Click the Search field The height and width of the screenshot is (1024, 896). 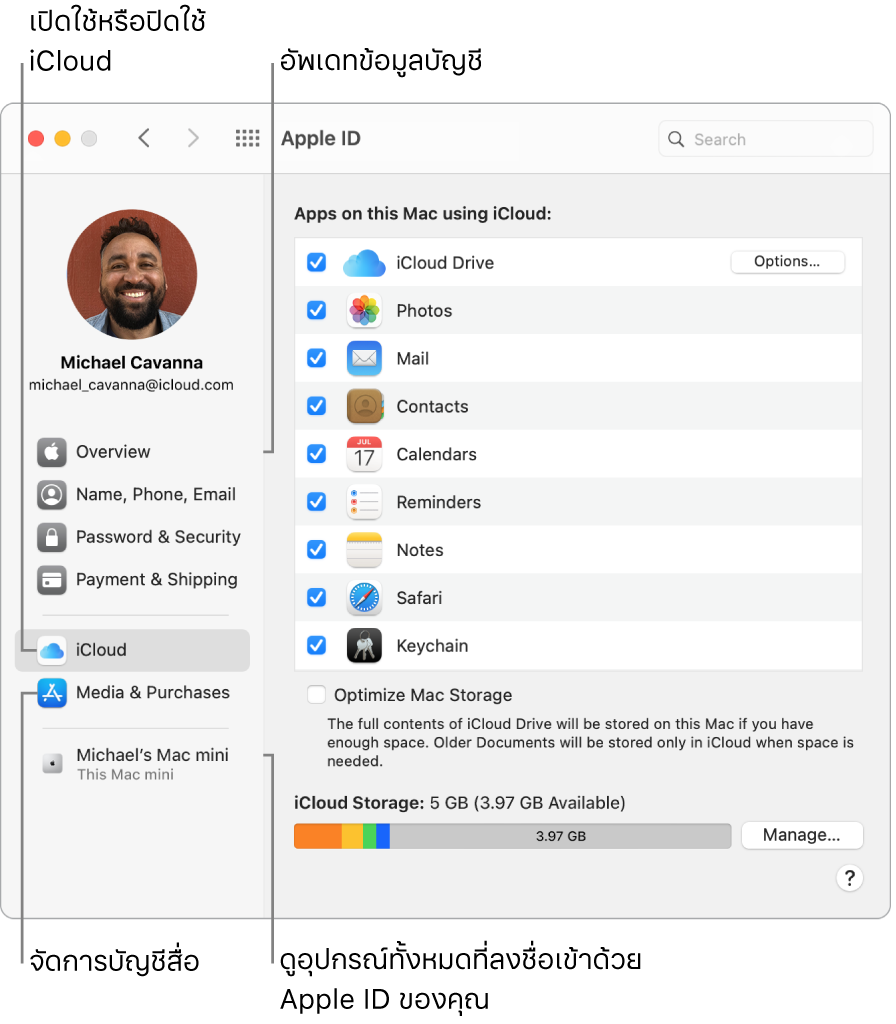(765, 139)
